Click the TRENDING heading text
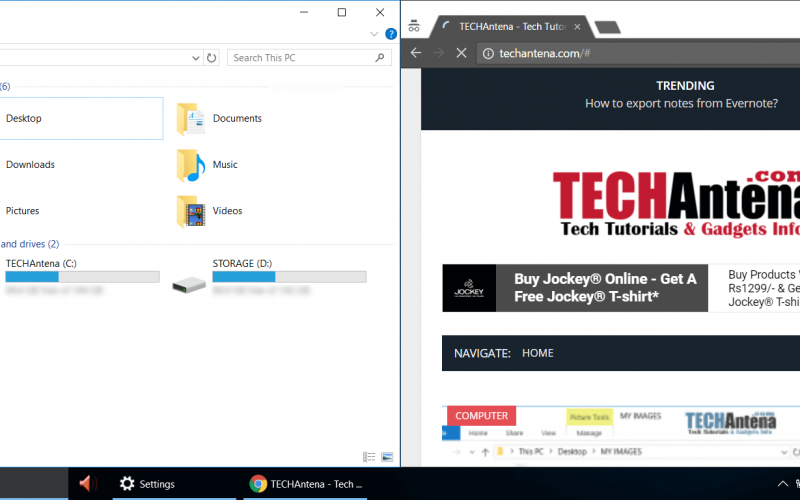 pyautogui.click(x=685, y=86)
